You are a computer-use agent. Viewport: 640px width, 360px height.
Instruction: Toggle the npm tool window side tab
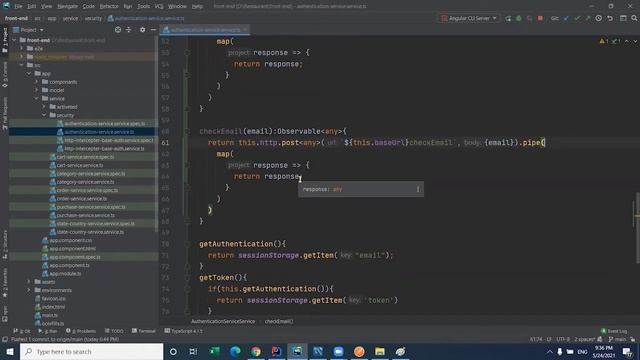[x=5, y=313]
